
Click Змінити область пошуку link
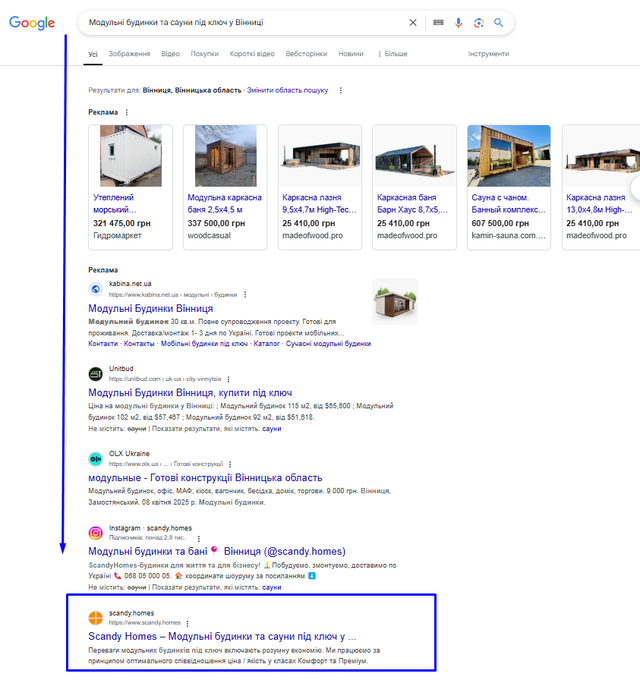[x=287, y=90]
